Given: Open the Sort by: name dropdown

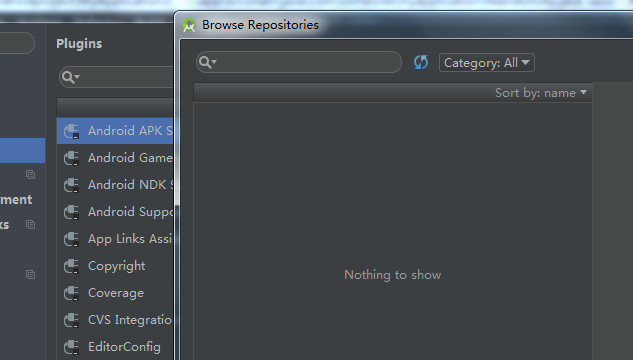Looking at the screenshot, I should pos(541,93).
